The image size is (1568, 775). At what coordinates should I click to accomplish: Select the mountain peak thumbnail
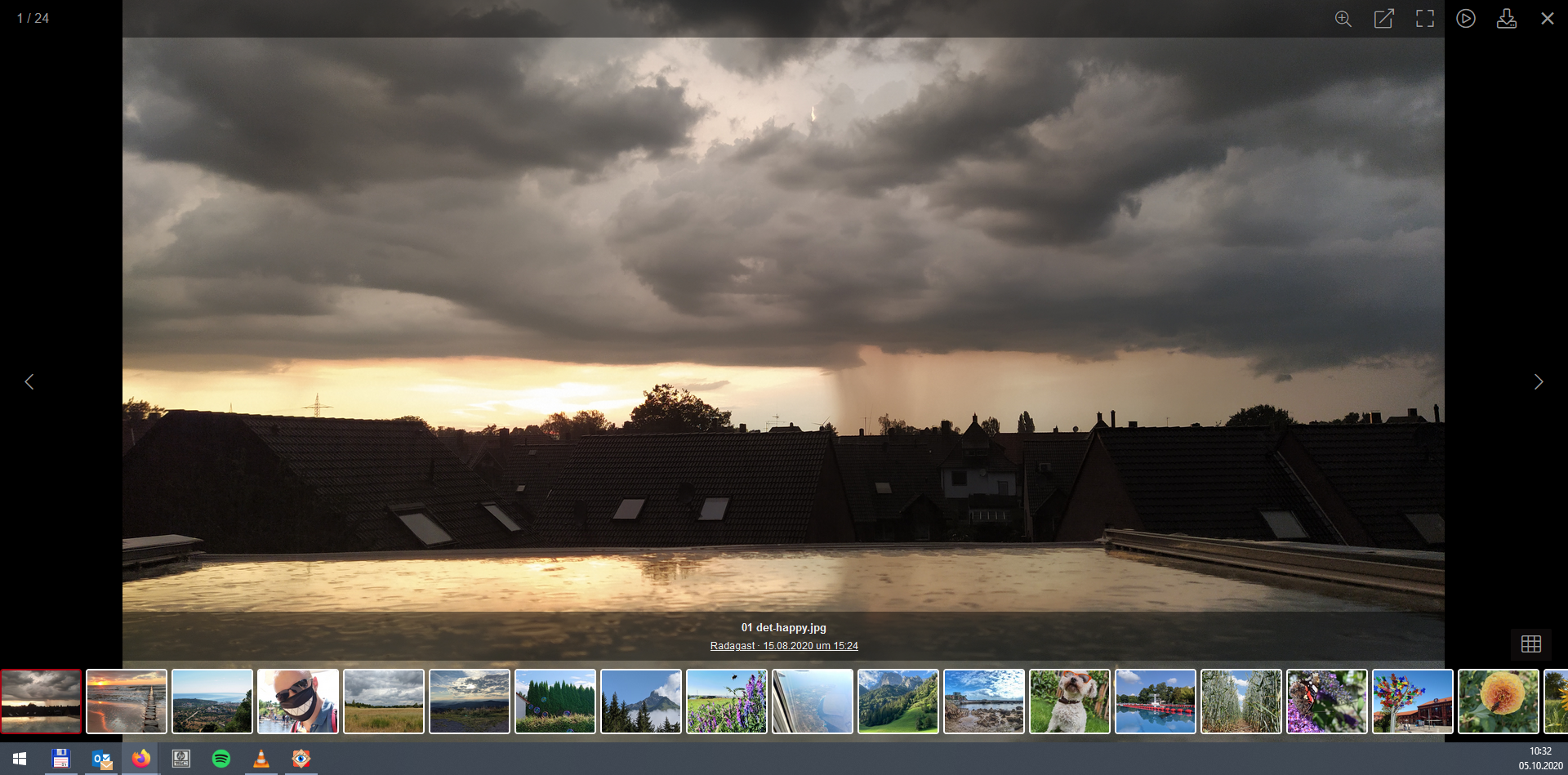click(641, 702)
